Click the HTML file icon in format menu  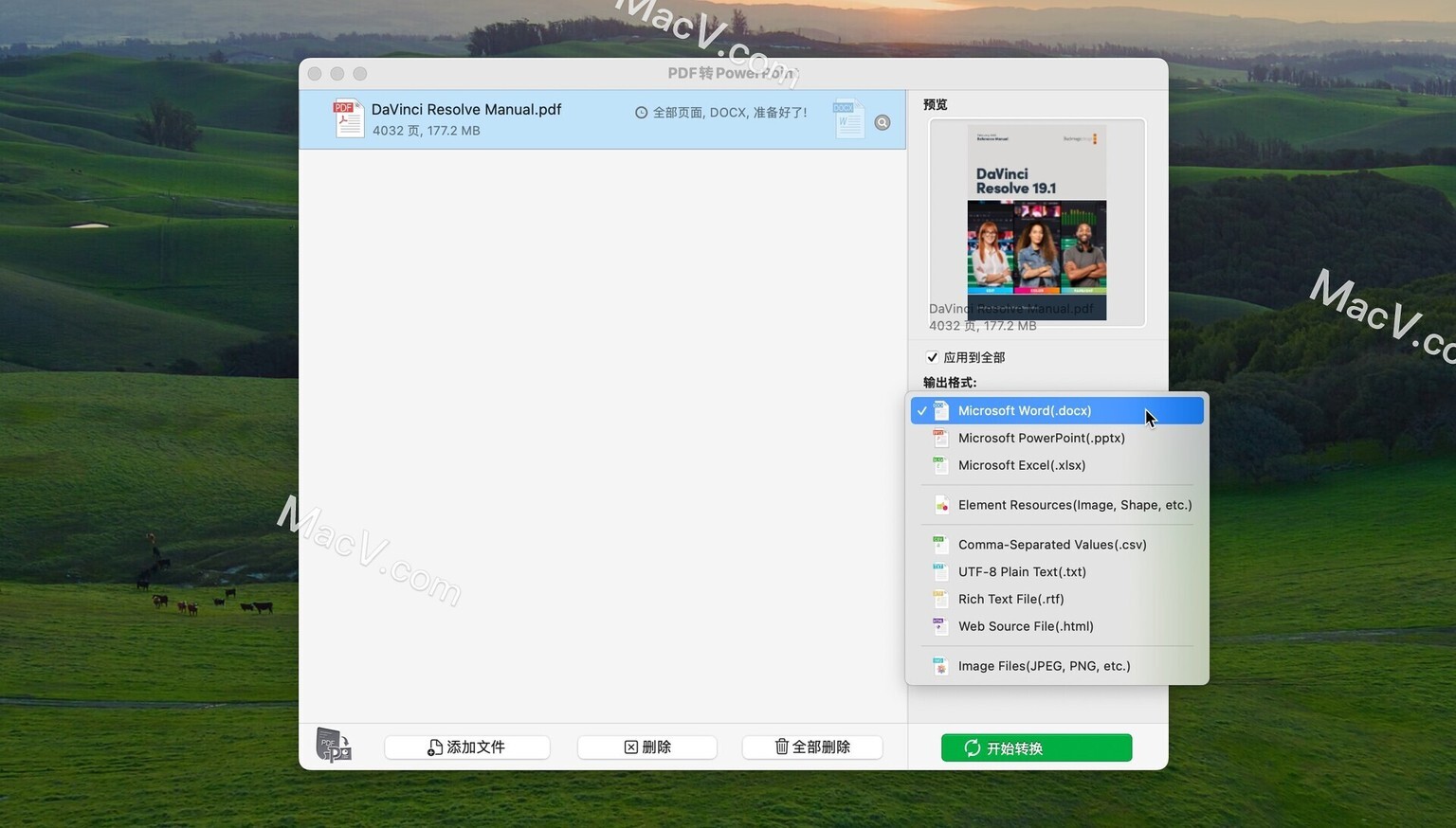[x=940, y=626]
